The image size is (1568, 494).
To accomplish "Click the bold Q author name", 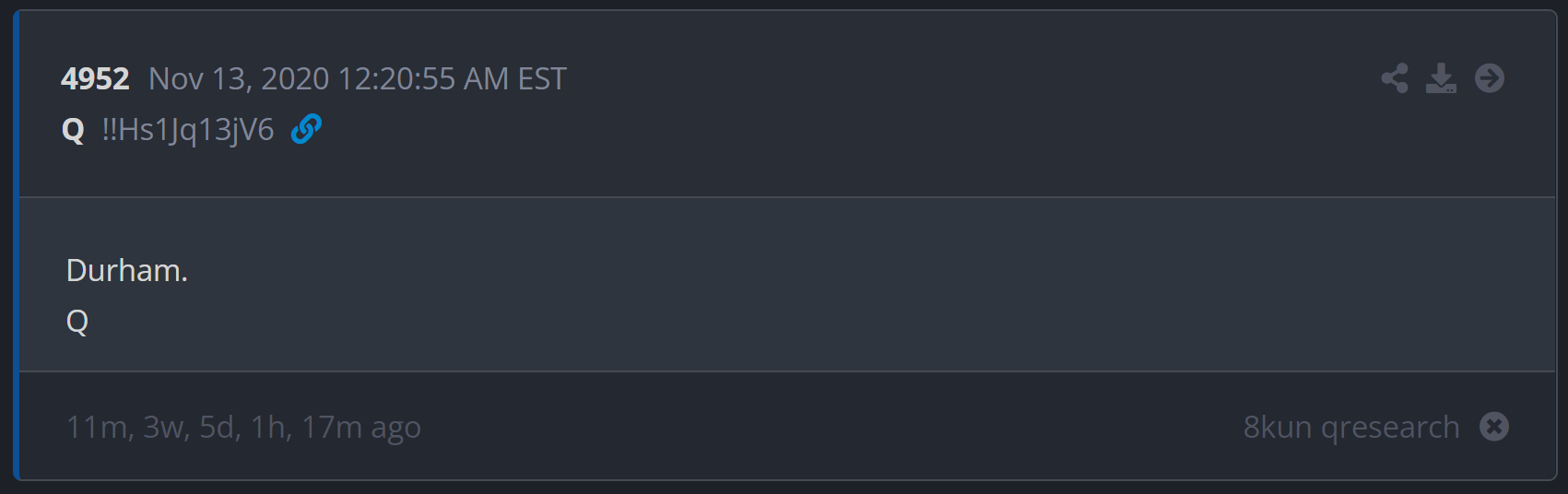I will 73,130.
